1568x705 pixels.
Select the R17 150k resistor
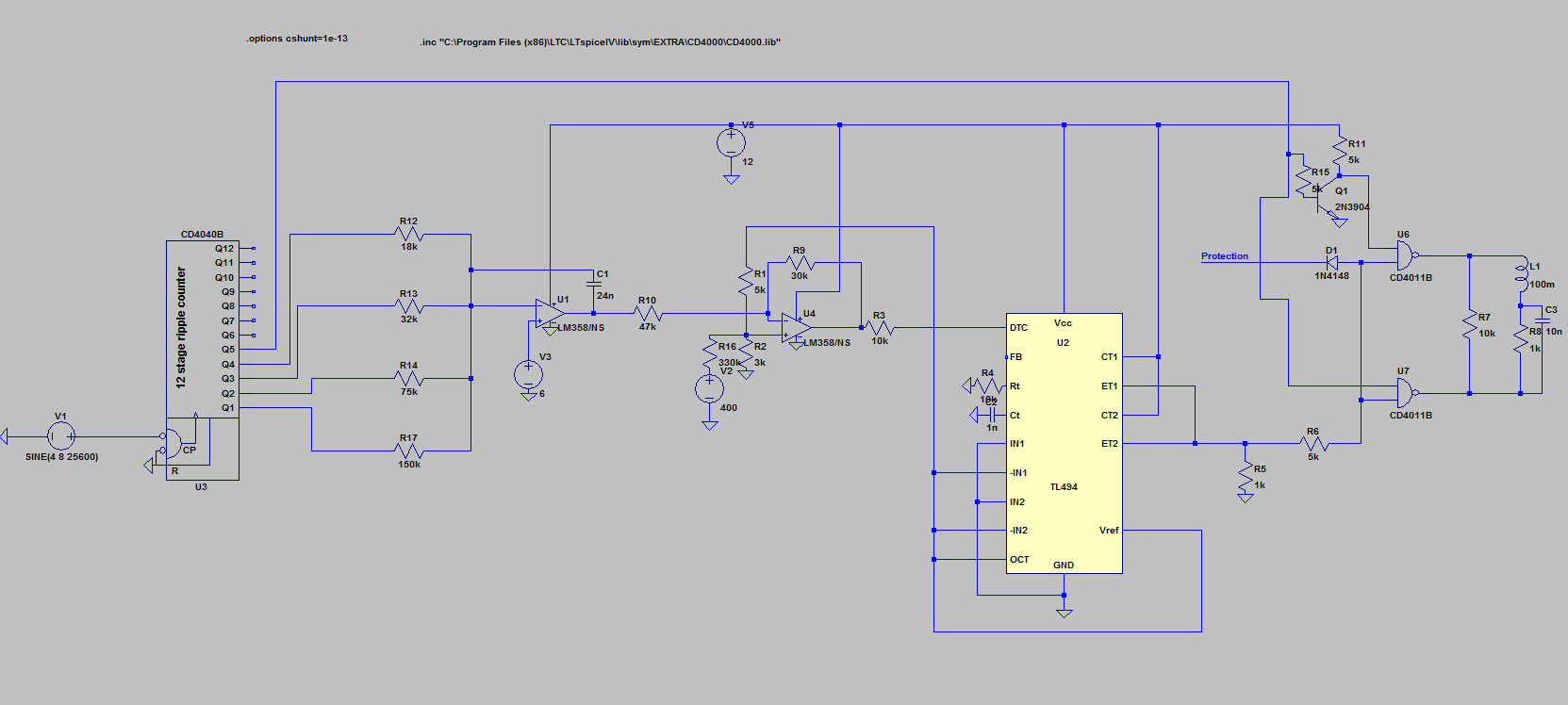[409, 451]
